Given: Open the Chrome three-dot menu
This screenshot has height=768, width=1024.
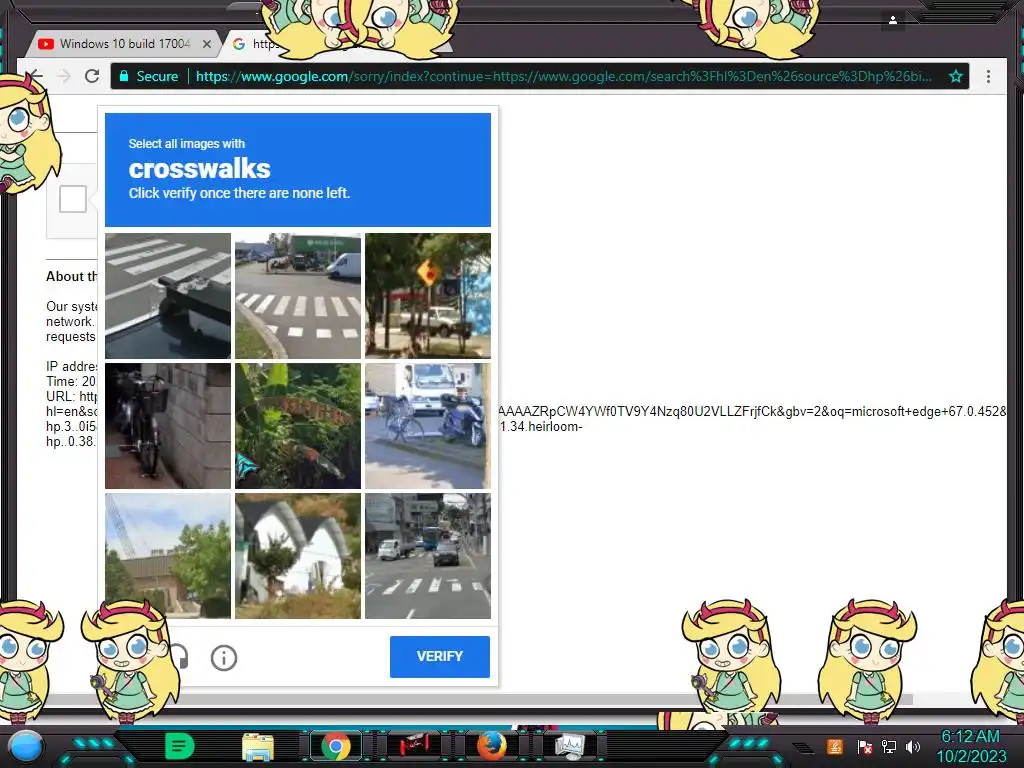Looking at the screenshot, I should [988, 76].
